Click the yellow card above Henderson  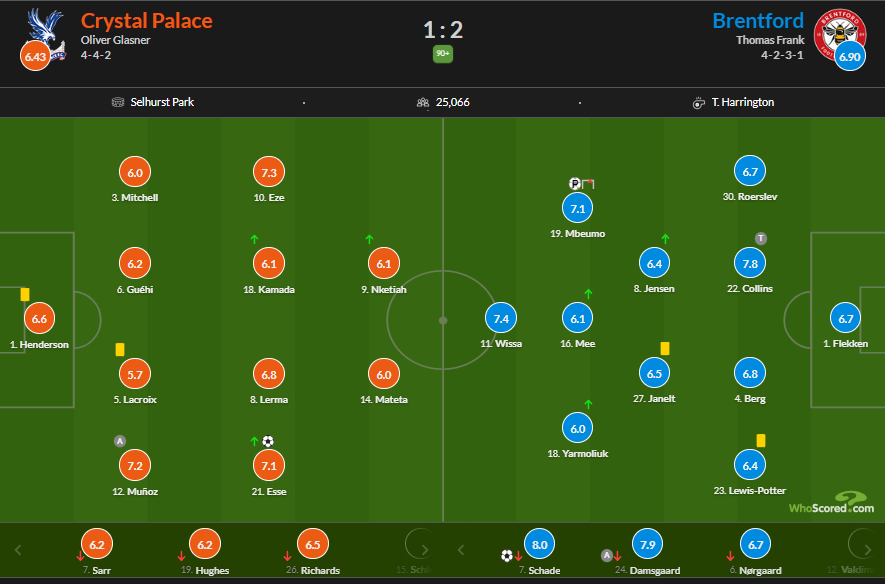[25, 294]
